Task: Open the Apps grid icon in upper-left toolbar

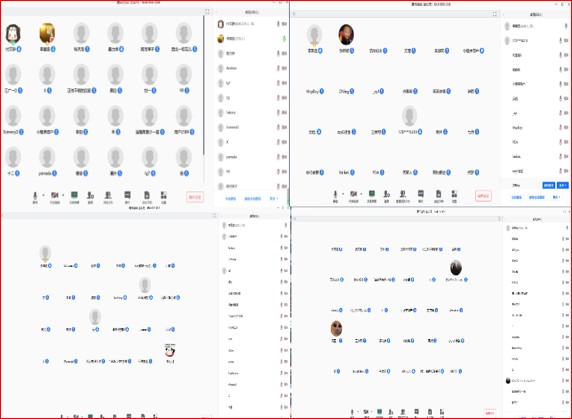Action: click(164, 197)
